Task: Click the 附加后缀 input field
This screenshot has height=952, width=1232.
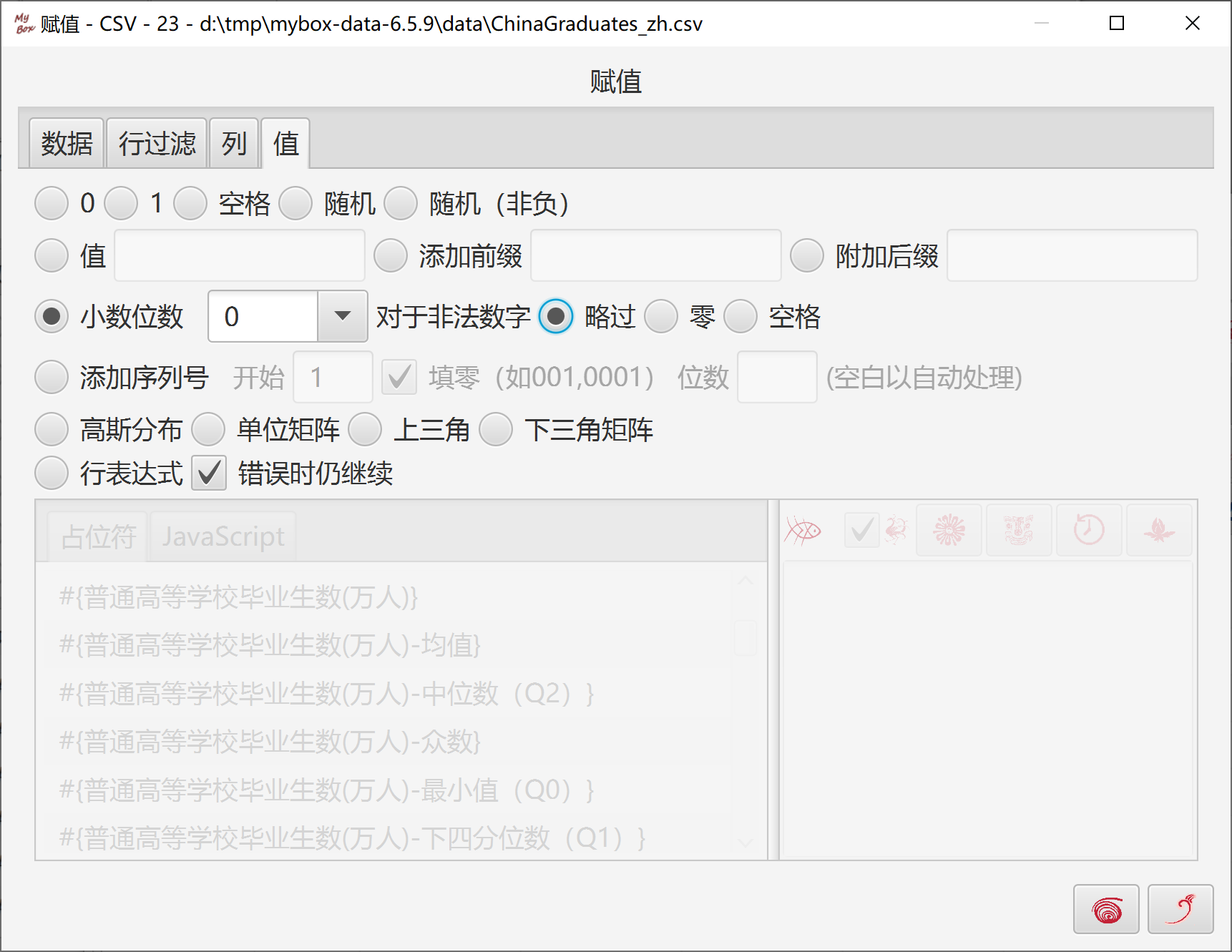Action: [1072, 255]
